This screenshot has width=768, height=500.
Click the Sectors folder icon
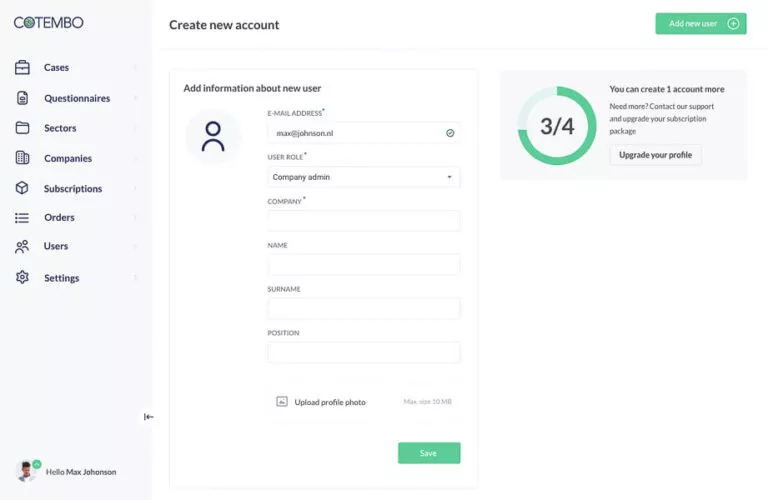22,128
